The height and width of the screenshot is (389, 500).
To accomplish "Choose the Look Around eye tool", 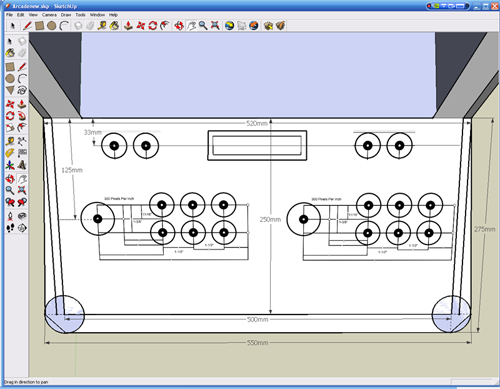I will click(x=22, y=216).
